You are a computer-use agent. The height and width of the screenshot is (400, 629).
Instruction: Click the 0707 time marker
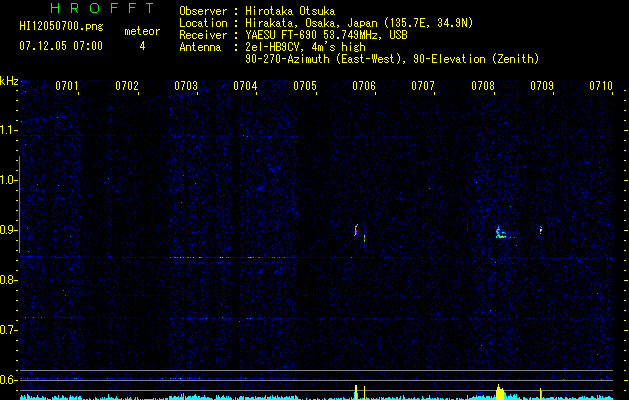[423, 86]
